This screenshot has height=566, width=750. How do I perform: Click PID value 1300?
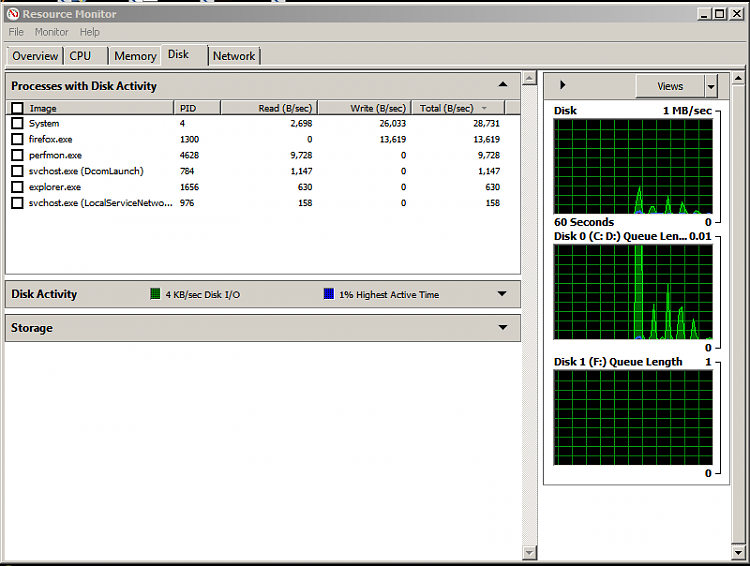pyautogui.click(x=189, y=139)
